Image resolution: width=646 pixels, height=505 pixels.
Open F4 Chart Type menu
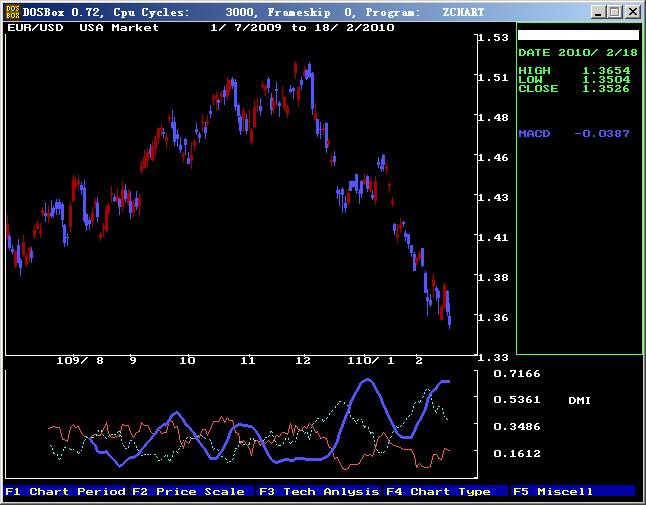(446, 491)
